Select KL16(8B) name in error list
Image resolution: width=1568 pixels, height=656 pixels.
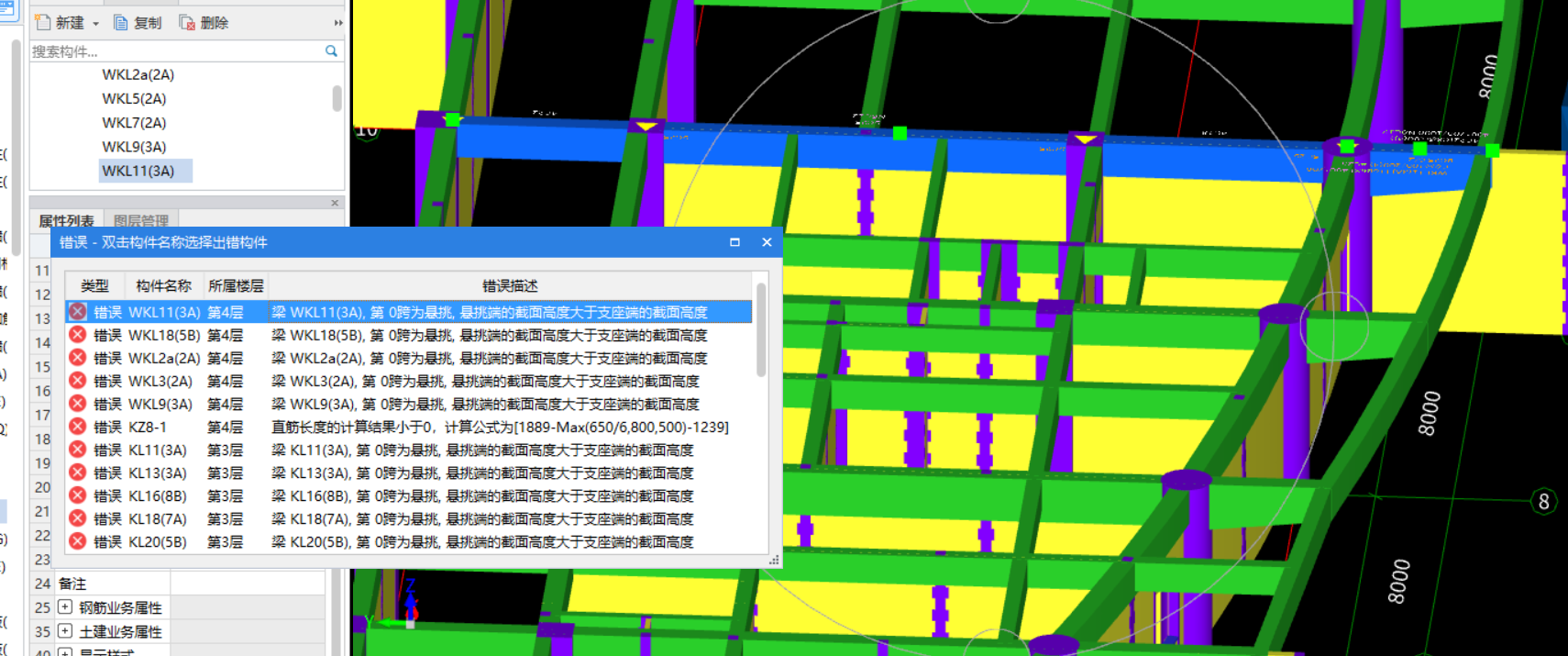coord(158,496)
